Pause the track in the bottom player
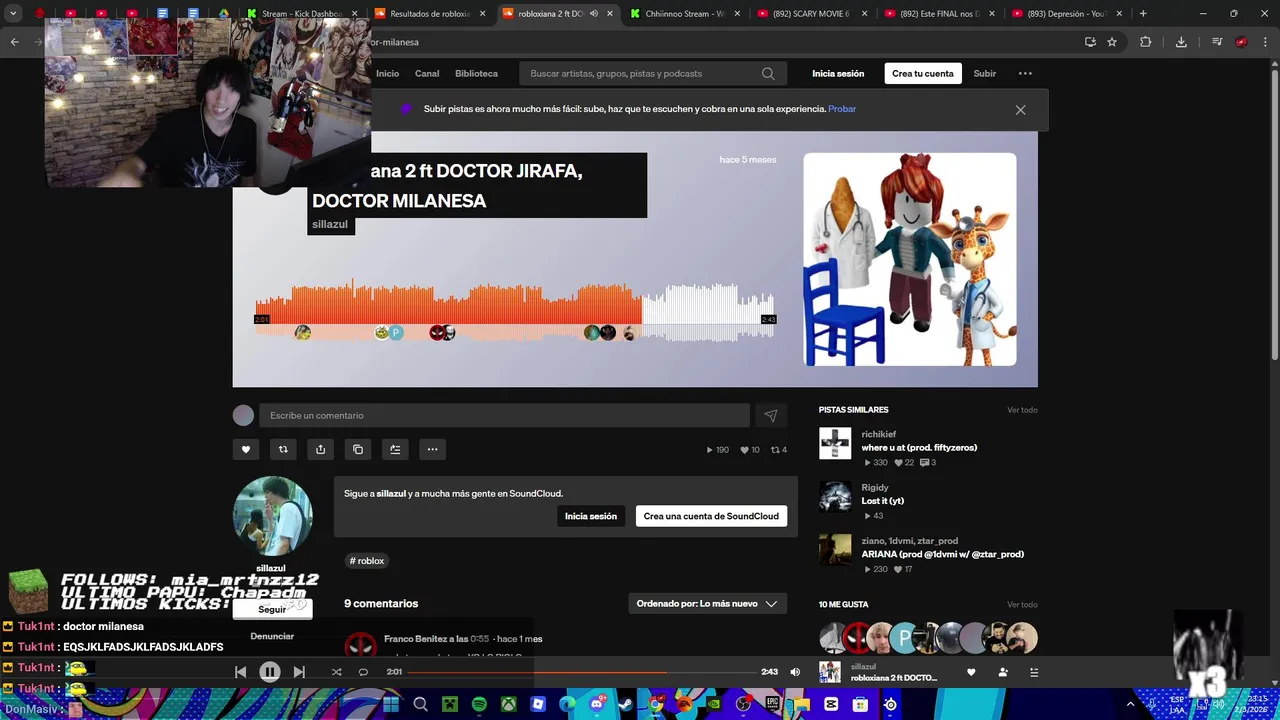Viewport: 1280px width, 720px height. 270,672
